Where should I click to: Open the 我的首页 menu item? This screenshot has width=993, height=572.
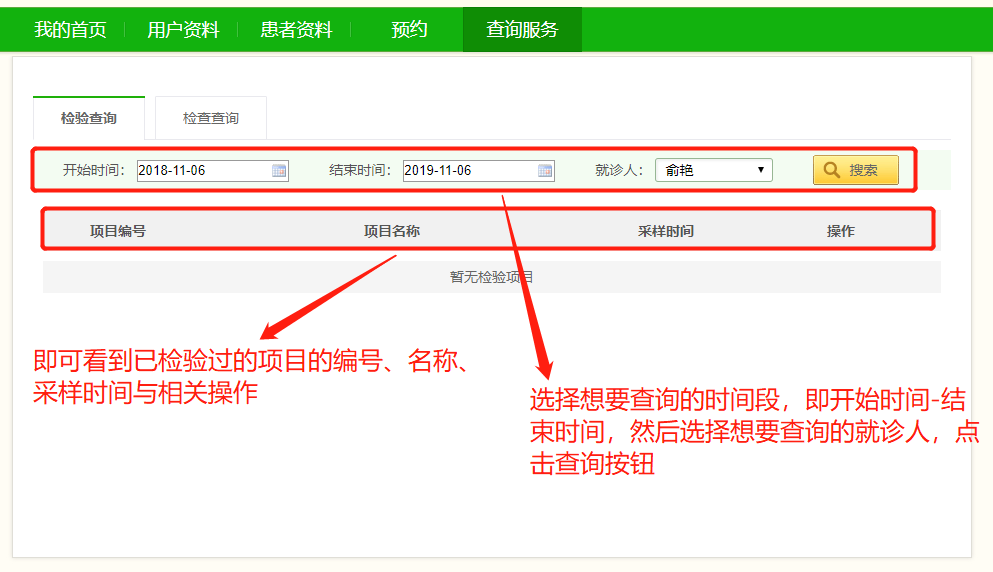pos(70,29)
